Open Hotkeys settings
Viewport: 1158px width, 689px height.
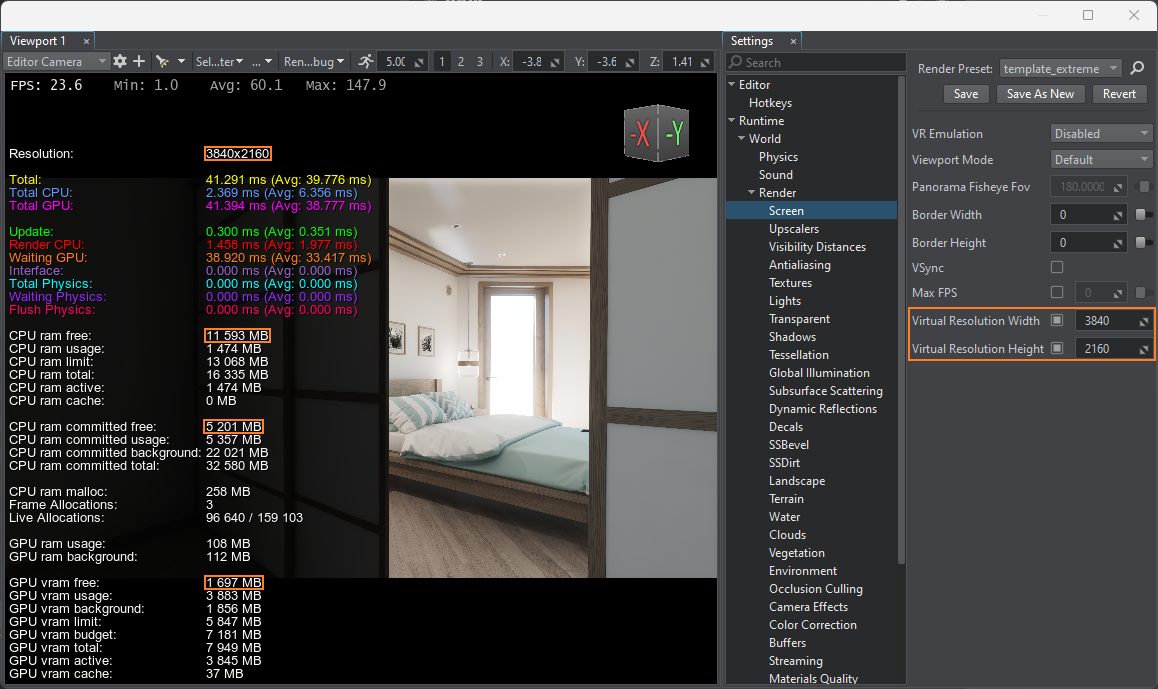tap(770, 103)
